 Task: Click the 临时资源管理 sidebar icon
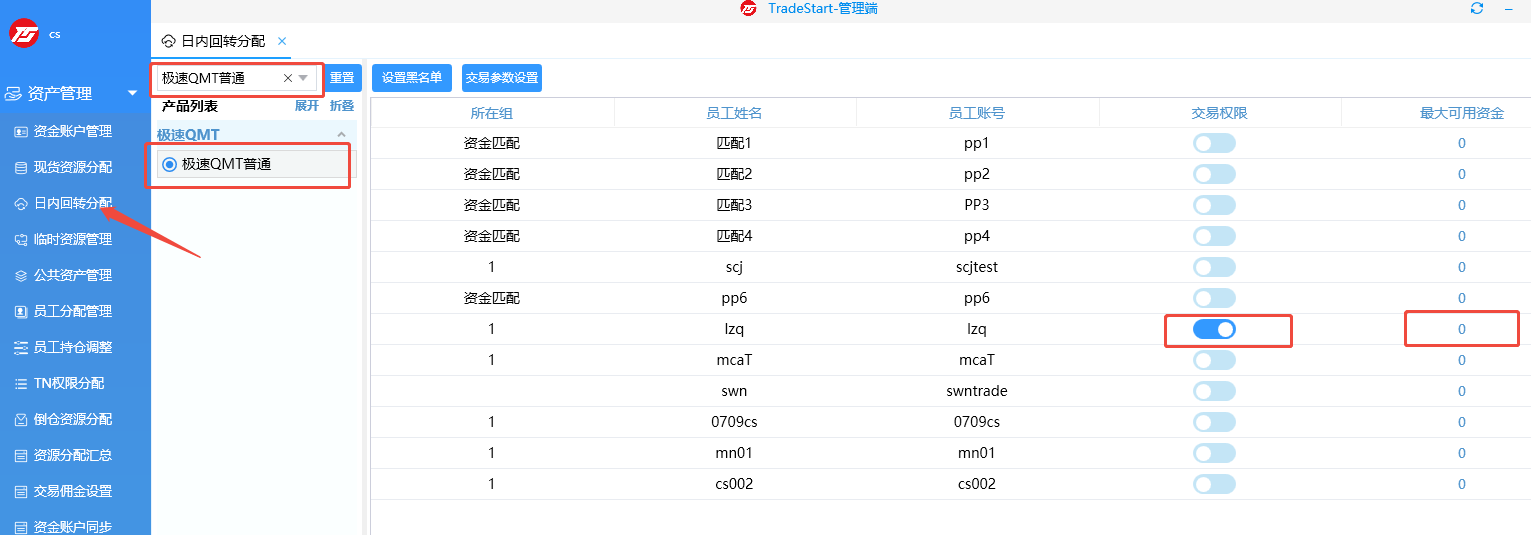click(21, 239)
